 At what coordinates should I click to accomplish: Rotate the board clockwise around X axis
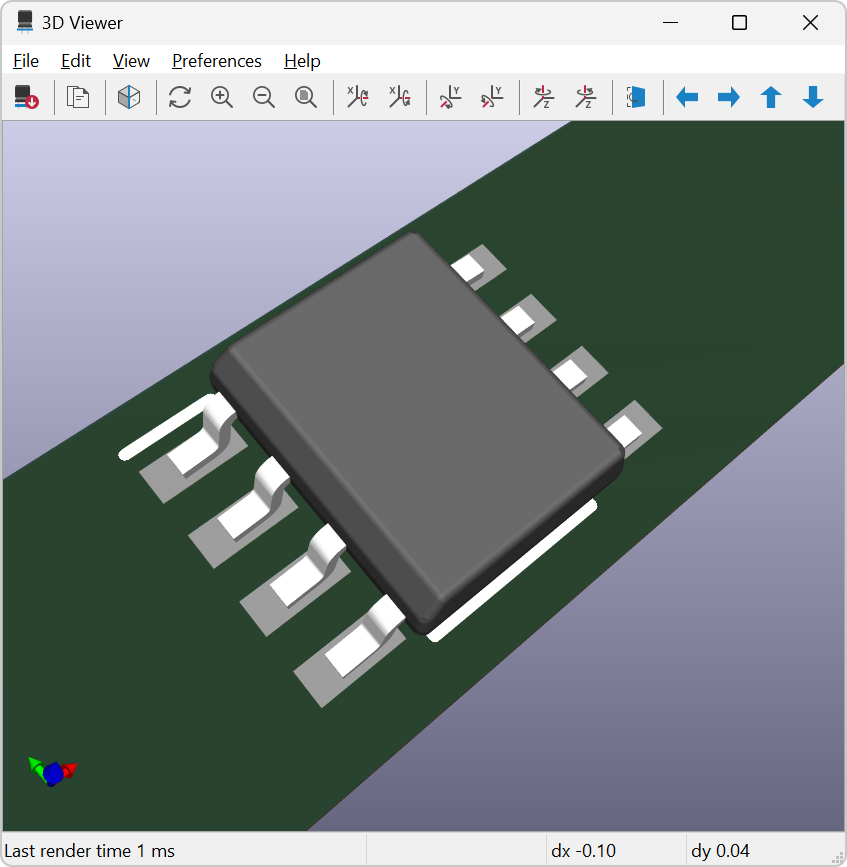(356, 97)
